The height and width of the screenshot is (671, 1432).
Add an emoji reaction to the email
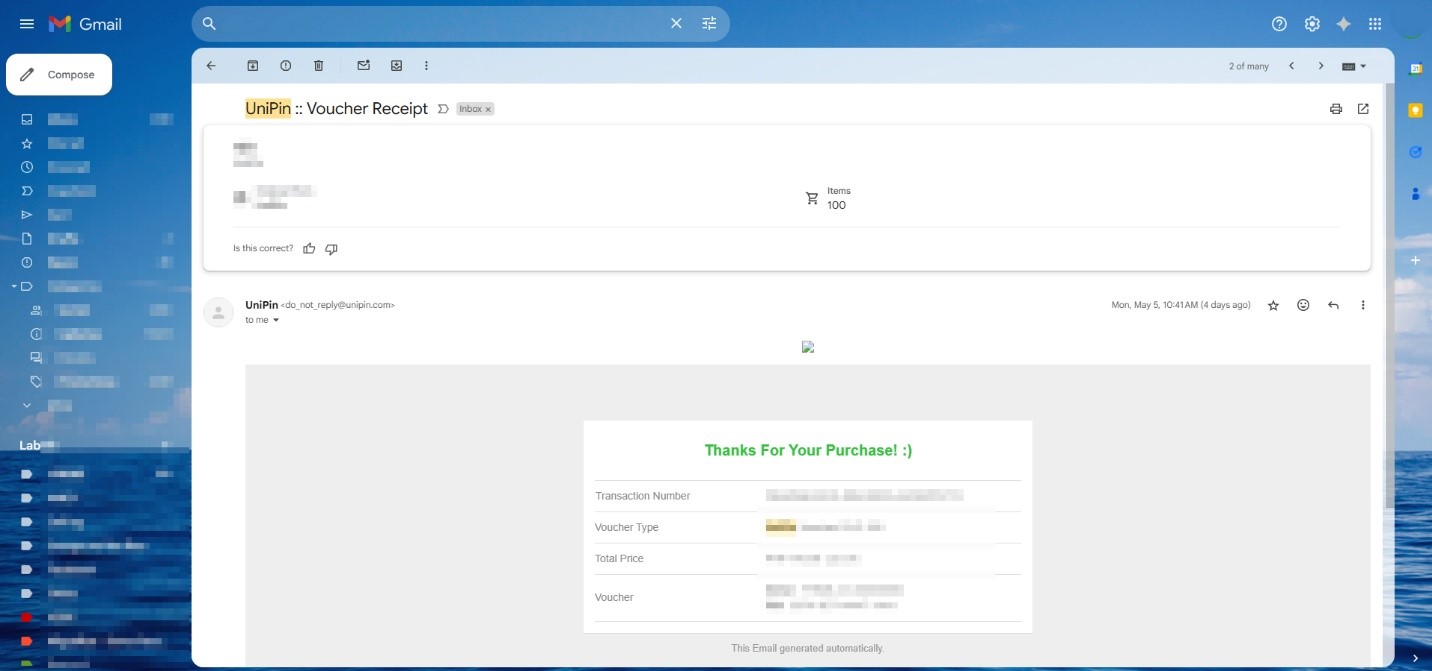point(1303,305)
